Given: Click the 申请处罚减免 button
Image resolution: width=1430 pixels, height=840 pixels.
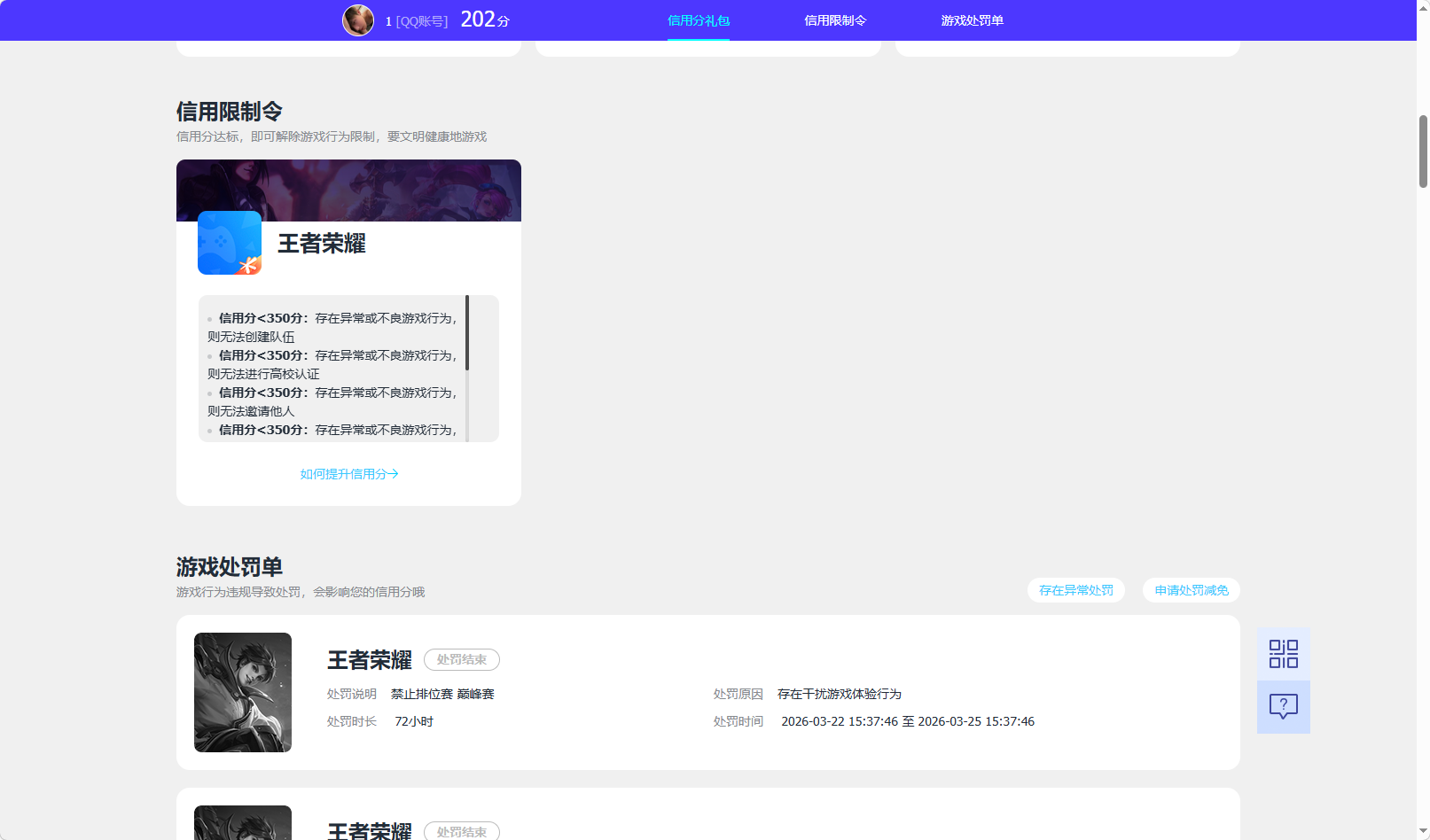Looking at the screenshot, I should [1191, 590].
